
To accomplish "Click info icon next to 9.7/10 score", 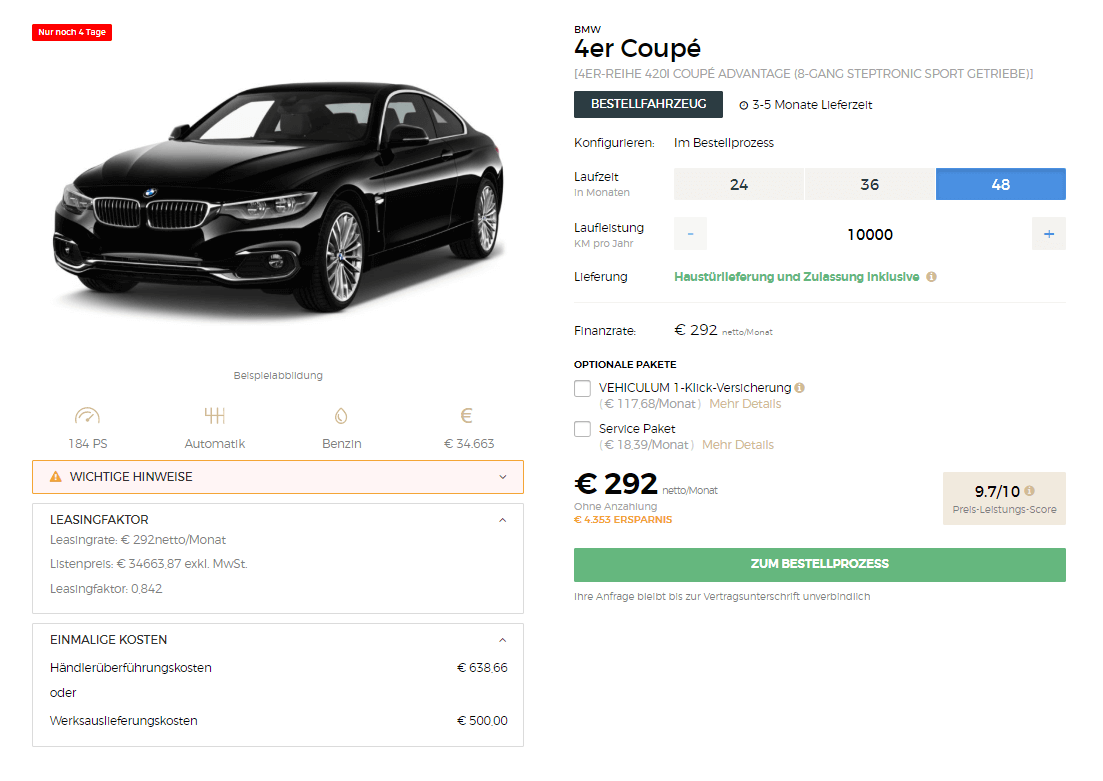I will [1029, 491].
